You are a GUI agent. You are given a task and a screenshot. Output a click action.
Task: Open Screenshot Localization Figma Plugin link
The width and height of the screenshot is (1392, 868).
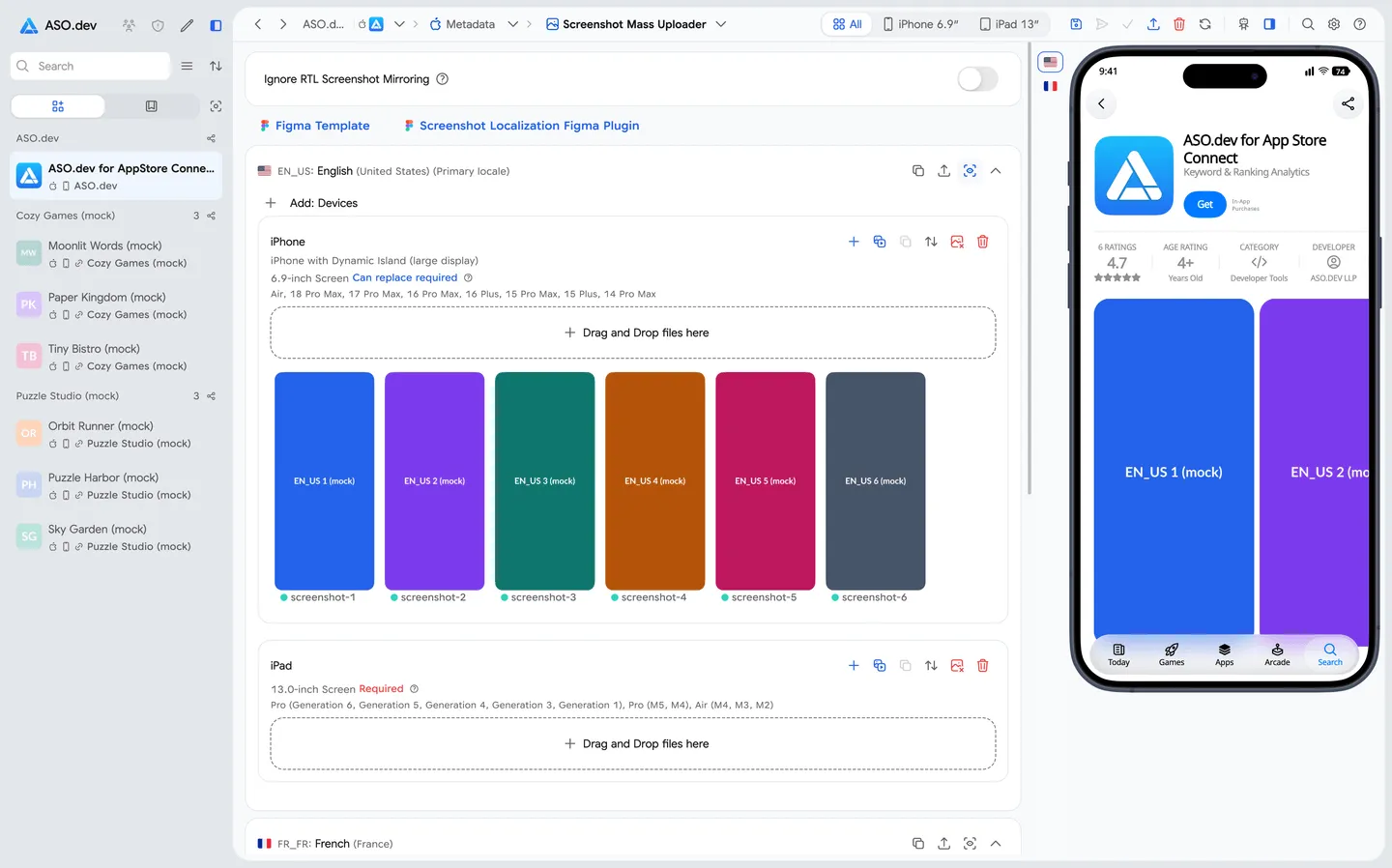coord(522,126)
